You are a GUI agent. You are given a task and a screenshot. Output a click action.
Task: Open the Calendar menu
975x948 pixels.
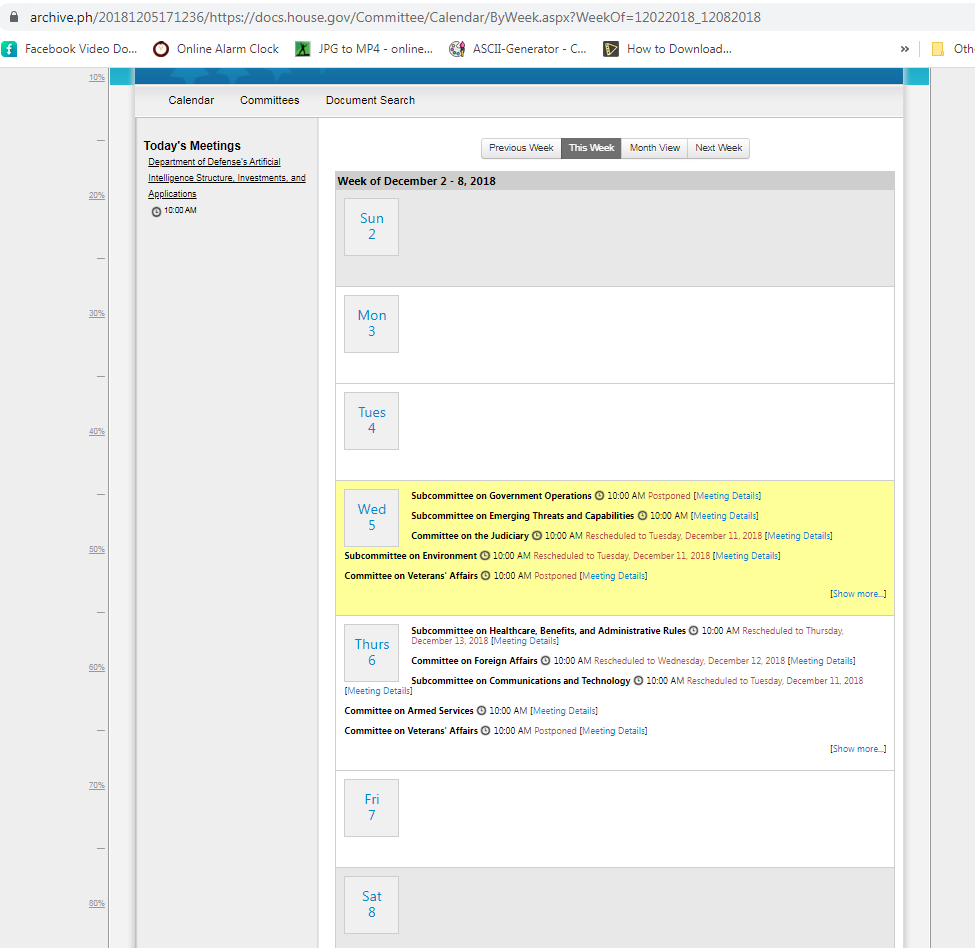(191, 100)
